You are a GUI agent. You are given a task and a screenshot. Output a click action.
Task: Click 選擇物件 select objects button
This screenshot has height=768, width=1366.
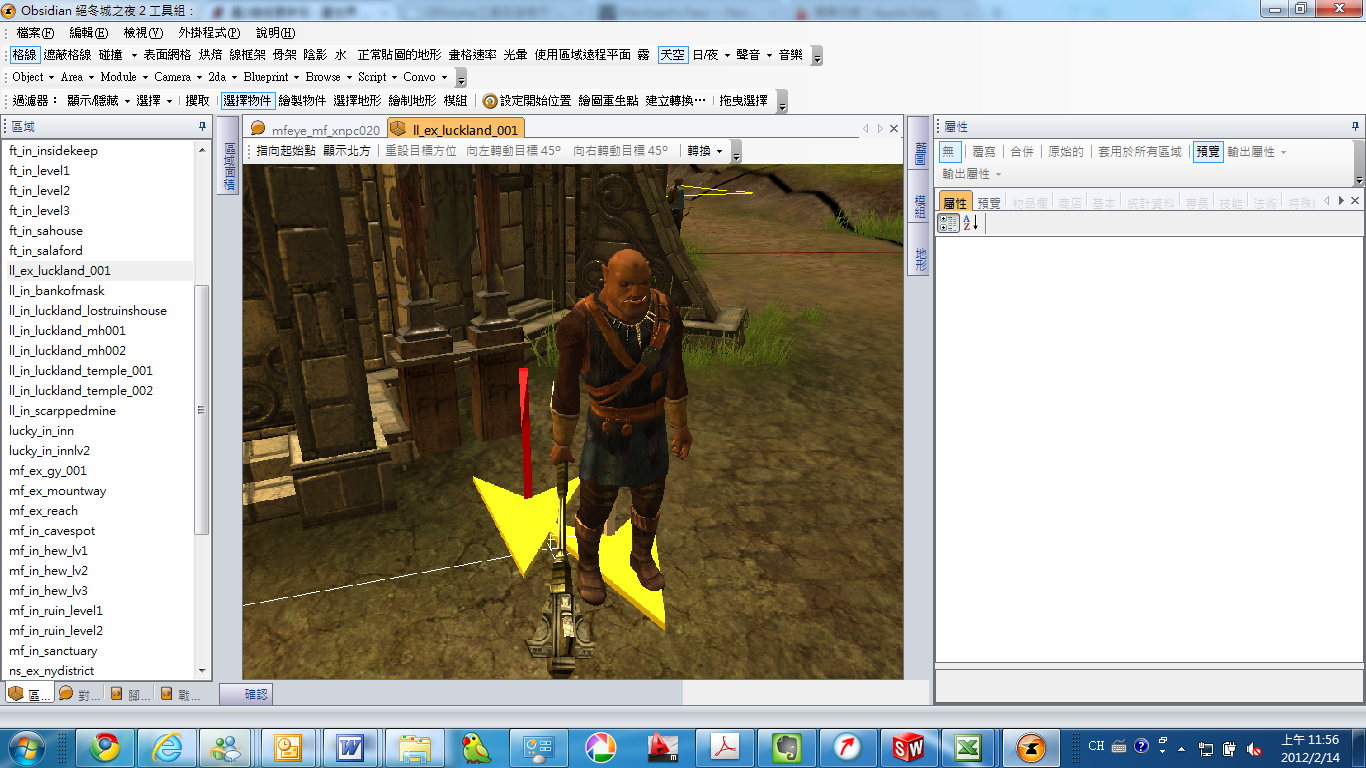[247, 101]
